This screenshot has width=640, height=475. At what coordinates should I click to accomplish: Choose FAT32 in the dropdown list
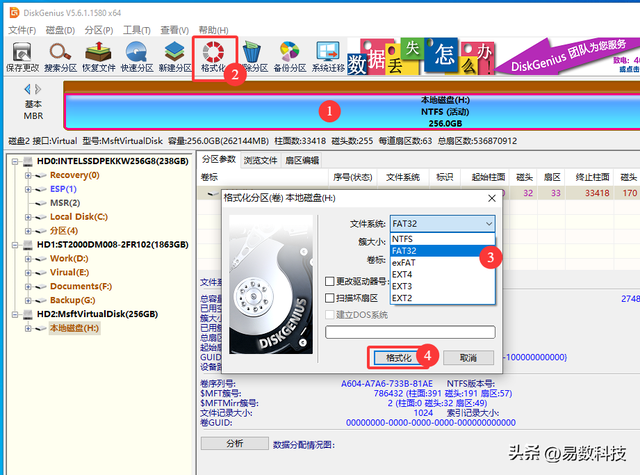point(442,251)
